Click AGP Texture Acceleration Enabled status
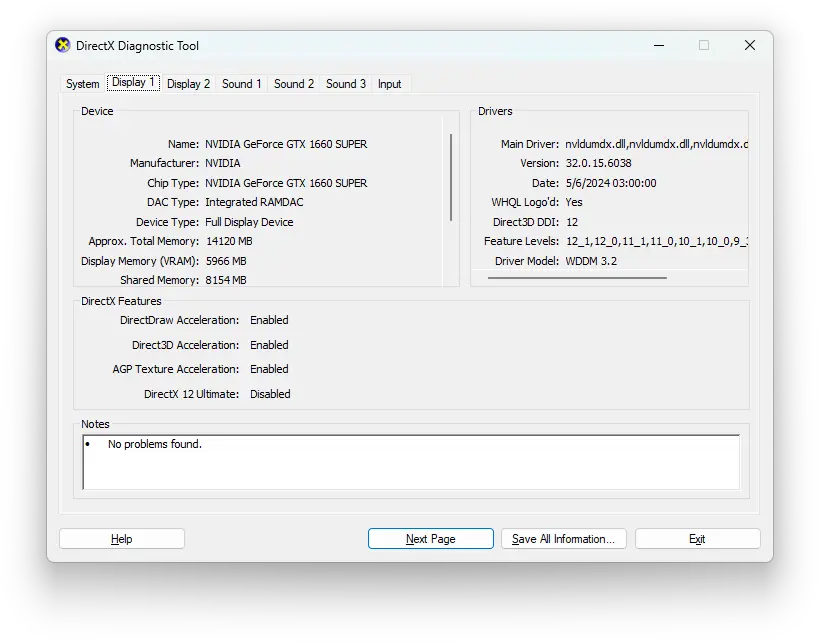819x642 pixels. [269, 369]
